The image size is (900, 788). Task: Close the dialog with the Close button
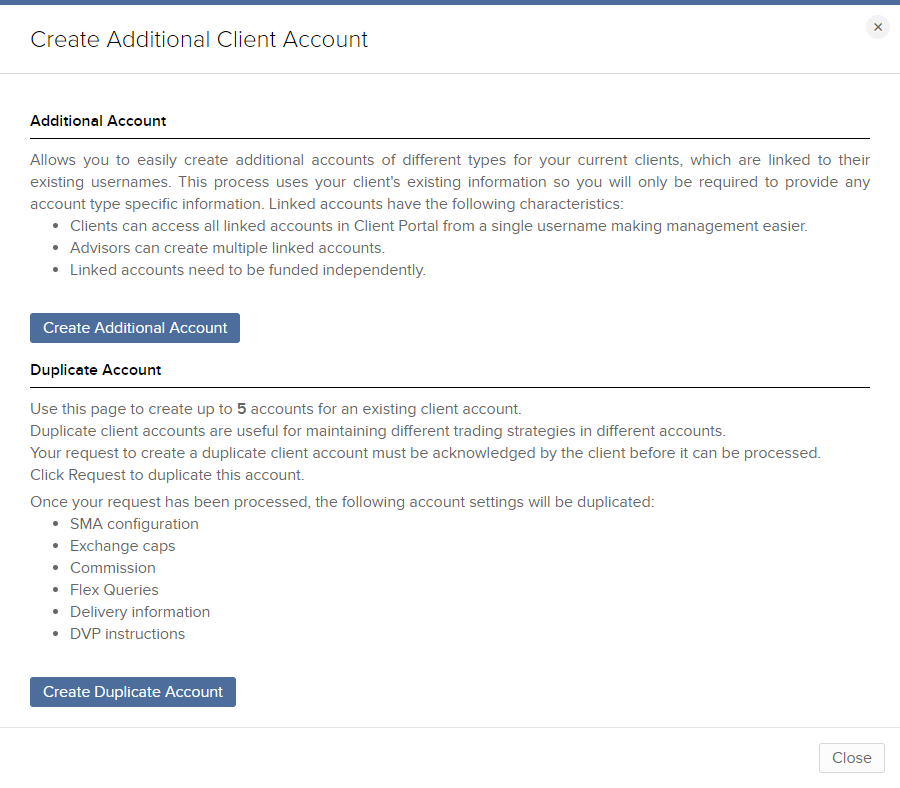click(851, 757)
